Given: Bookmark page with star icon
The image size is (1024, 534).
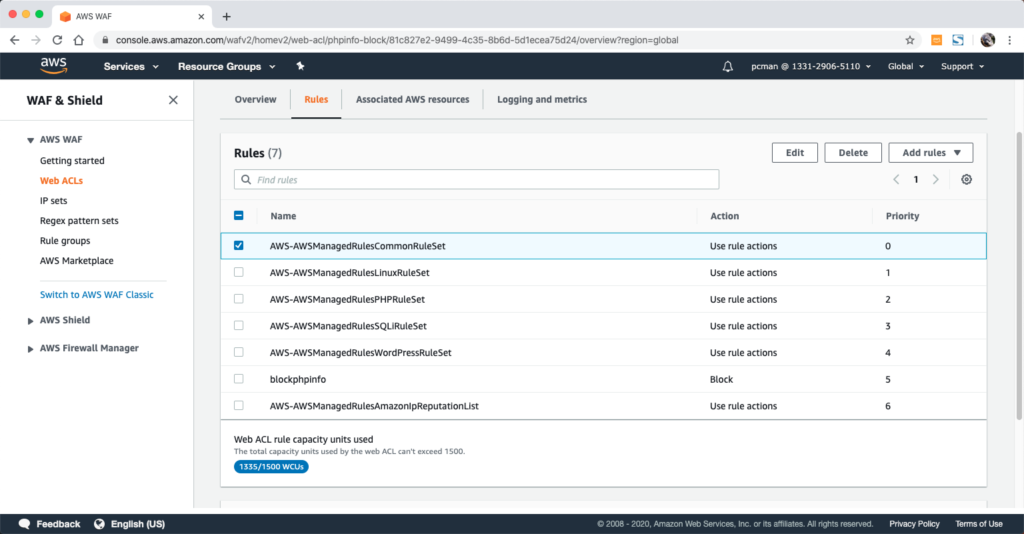Looking at the screenshot, I should pyautogui.click(x=910, y=40).
